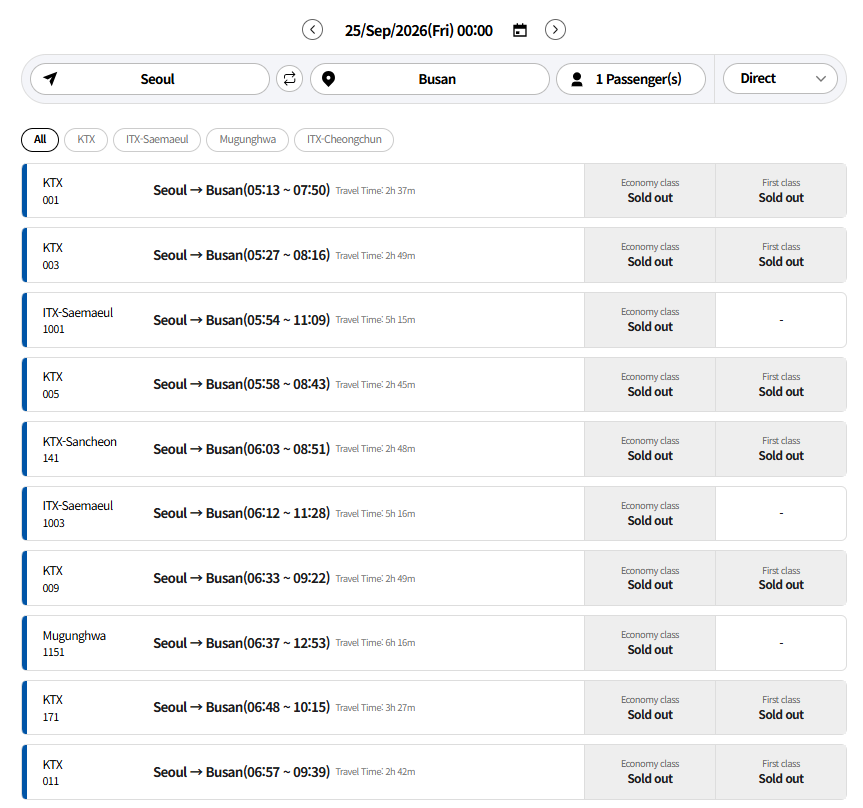The height and width of the screenshot is (808, 863).
Task: Click Seoul → Busan(06:12 ~ 11:28) route
Action: point(242,514)
